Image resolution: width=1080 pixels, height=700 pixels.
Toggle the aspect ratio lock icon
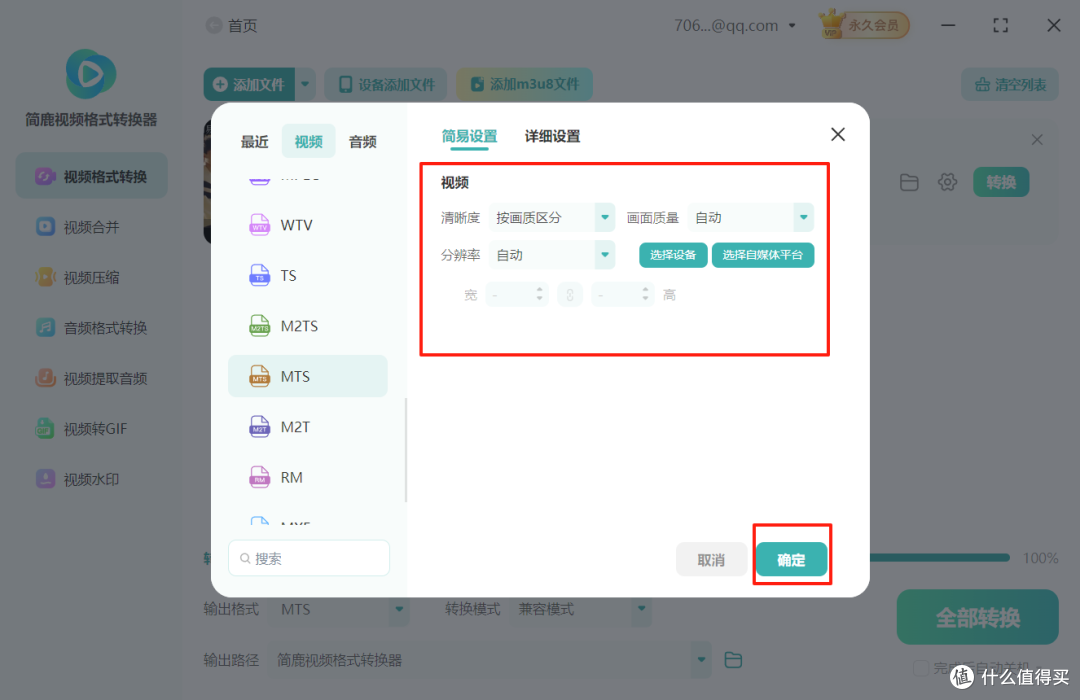coord(570,295)
